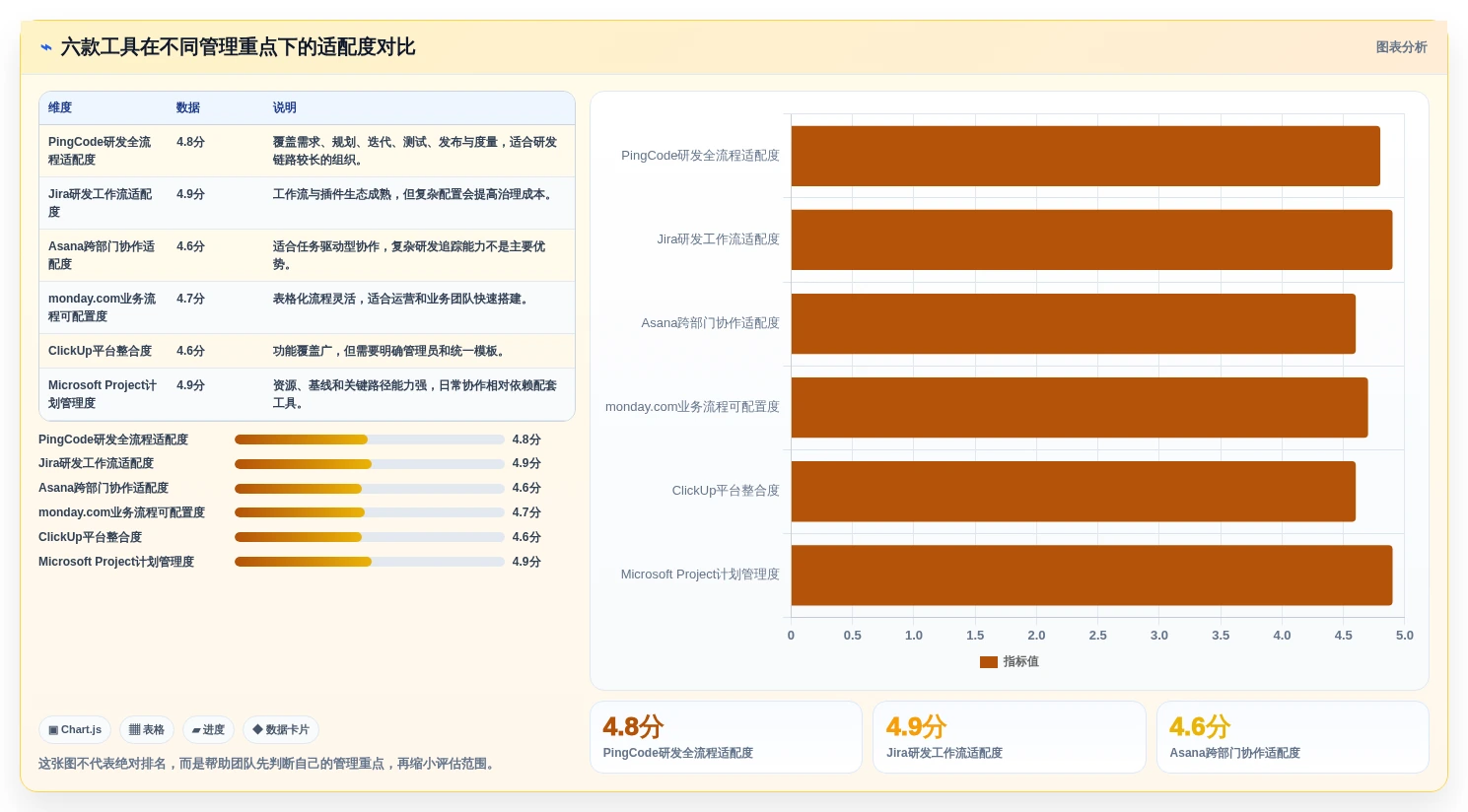Click the description starting 工作流与插件生态成熟
The height and width of the screenshot is (812, 1468).
[x=414, y=195]
